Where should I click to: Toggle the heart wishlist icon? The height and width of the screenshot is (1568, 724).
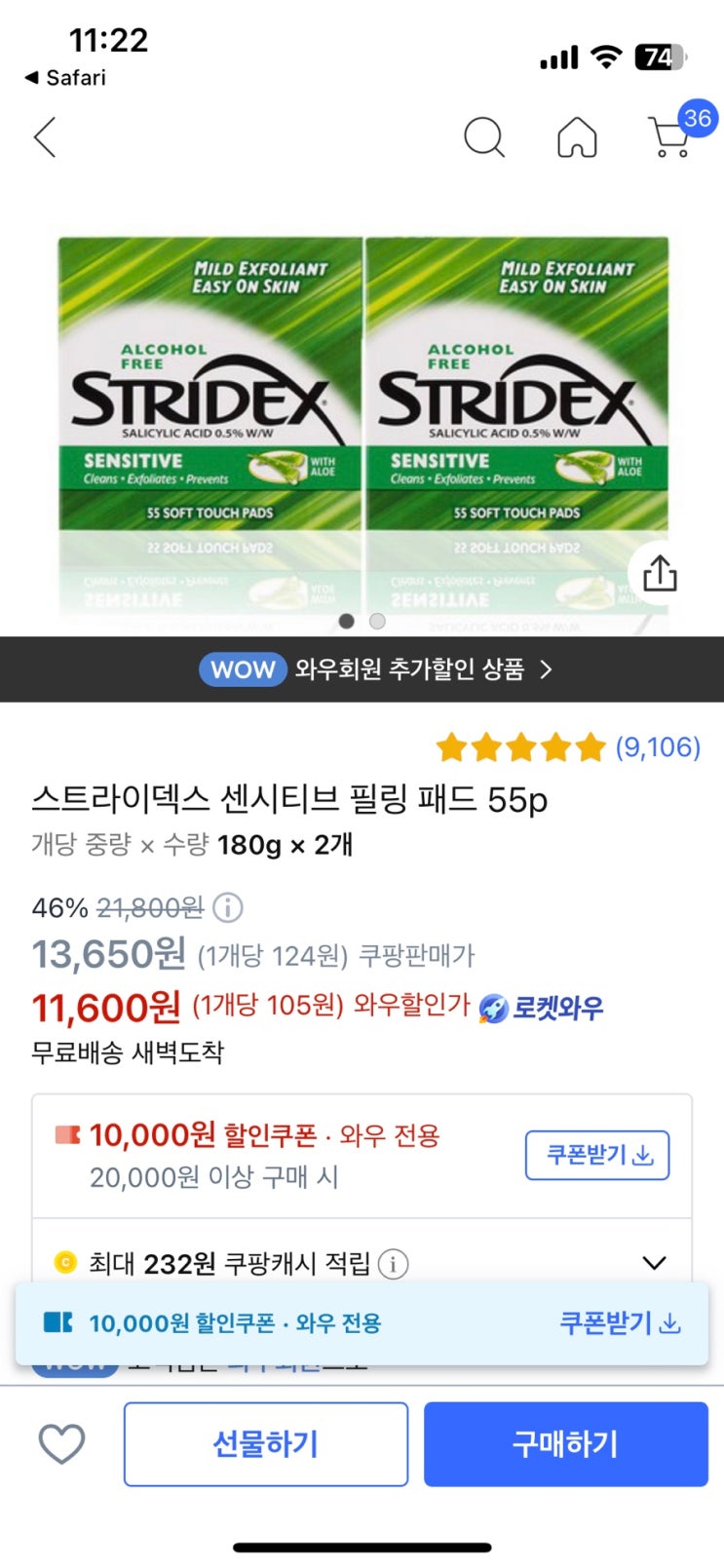pyautogui.click(x=61, y=1443)
